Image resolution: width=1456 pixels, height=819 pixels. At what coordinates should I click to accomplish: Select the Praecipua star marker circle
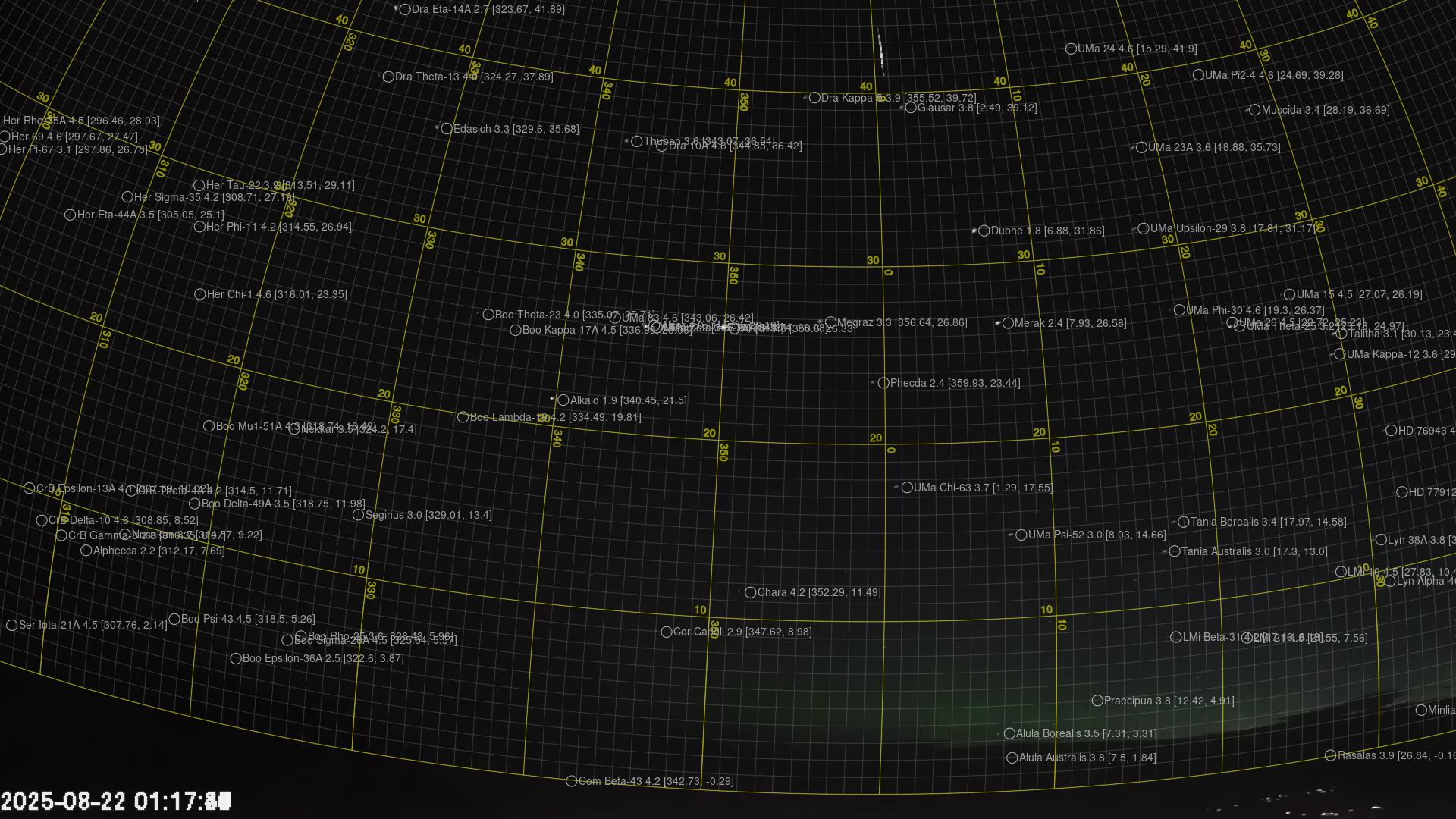[1097, 701]
